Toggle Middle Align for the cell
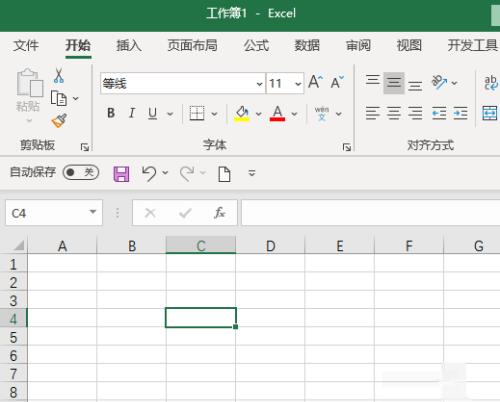500x402 pixels. 394,82
